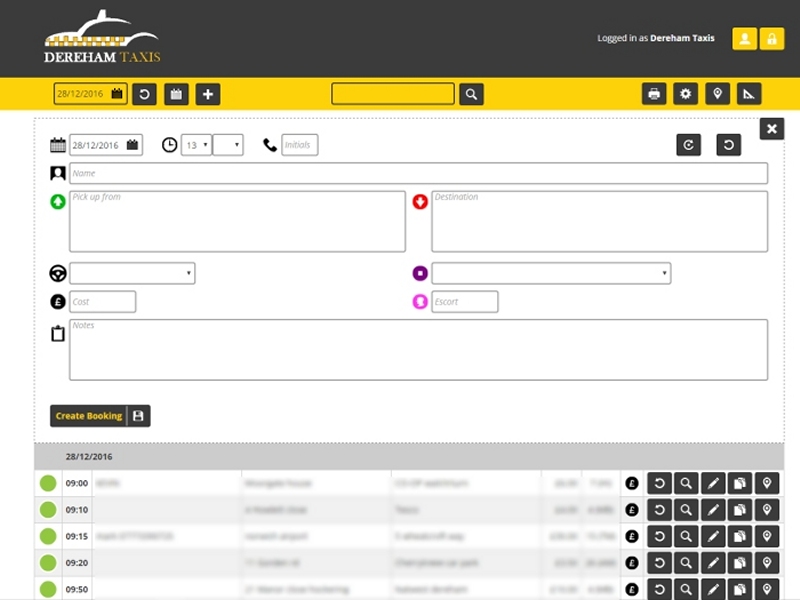Click the Pick up from text area

click(x=237, y=222)
